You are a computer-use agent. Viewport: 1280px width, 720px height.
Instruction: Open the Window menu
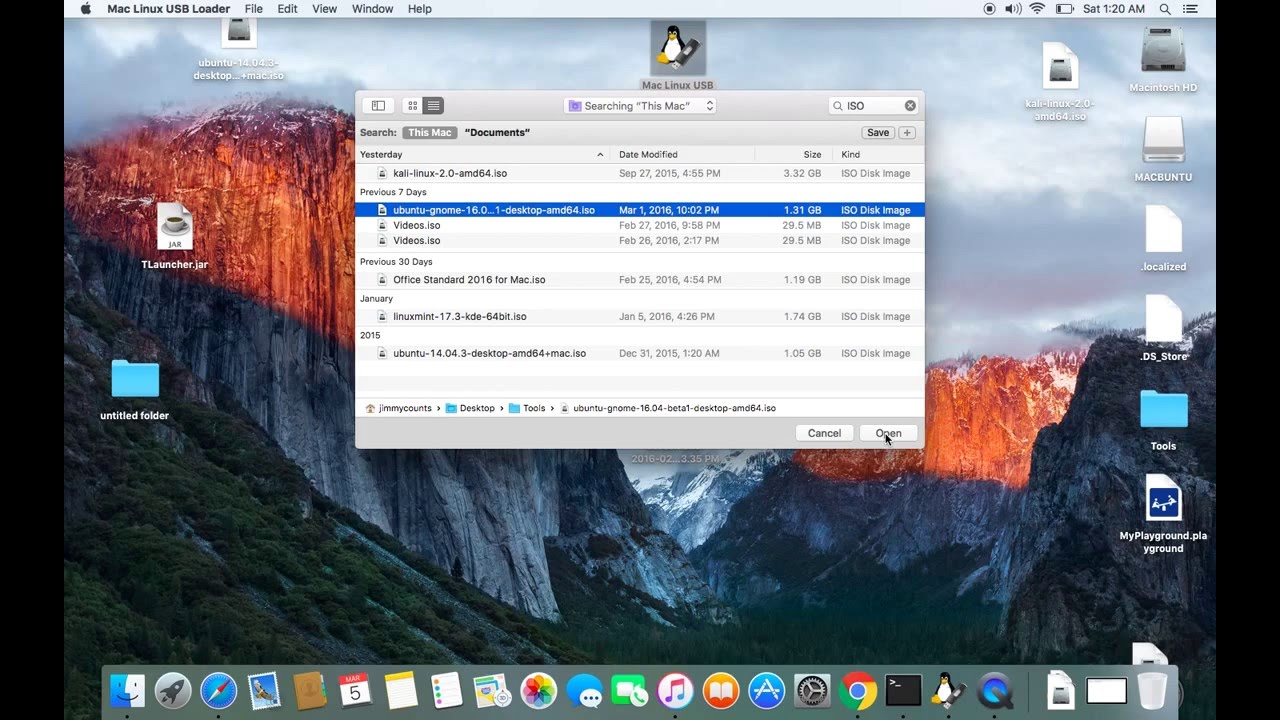tap(372, 9)
